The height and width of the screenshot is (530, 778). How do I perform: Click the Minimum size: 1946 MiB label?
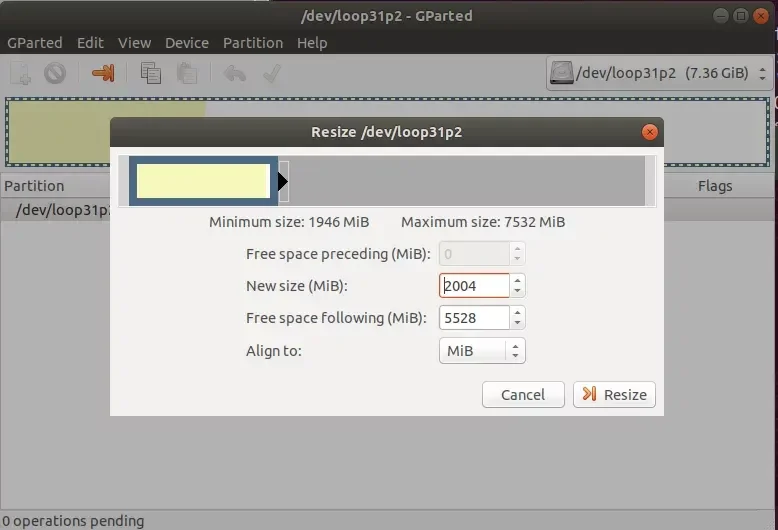289,222
